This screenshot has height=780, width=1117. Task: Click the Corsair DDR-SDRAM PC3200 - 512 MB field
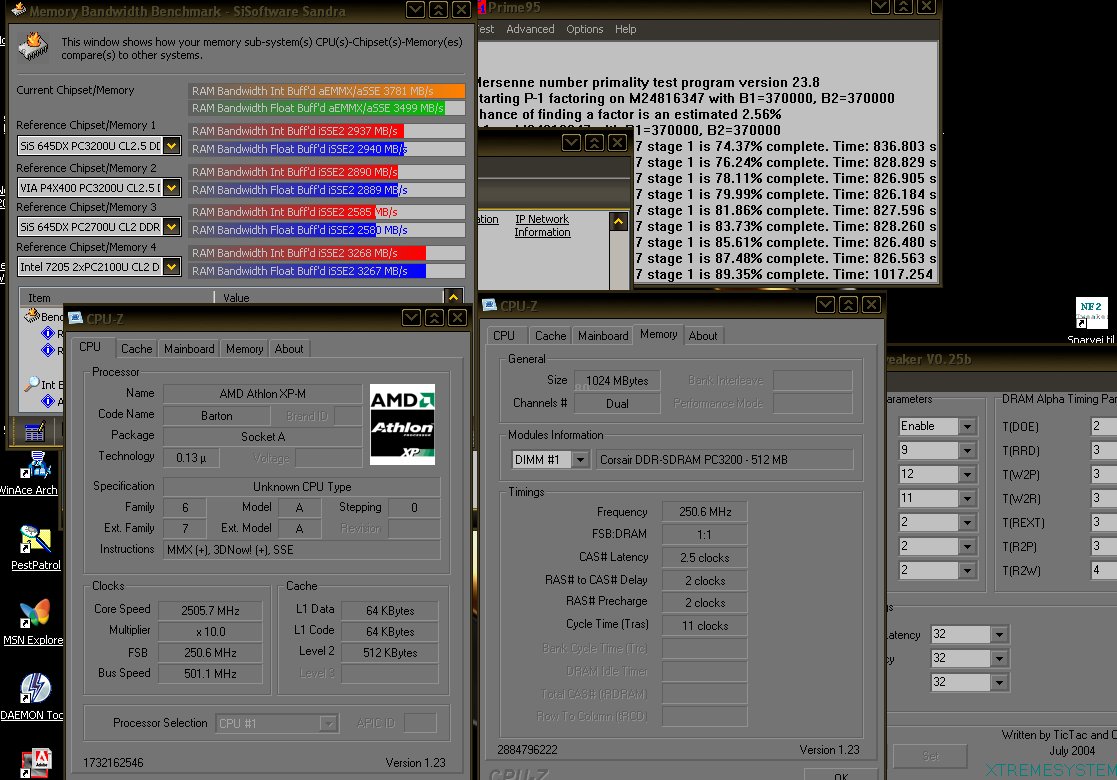(x=723, y=459)
